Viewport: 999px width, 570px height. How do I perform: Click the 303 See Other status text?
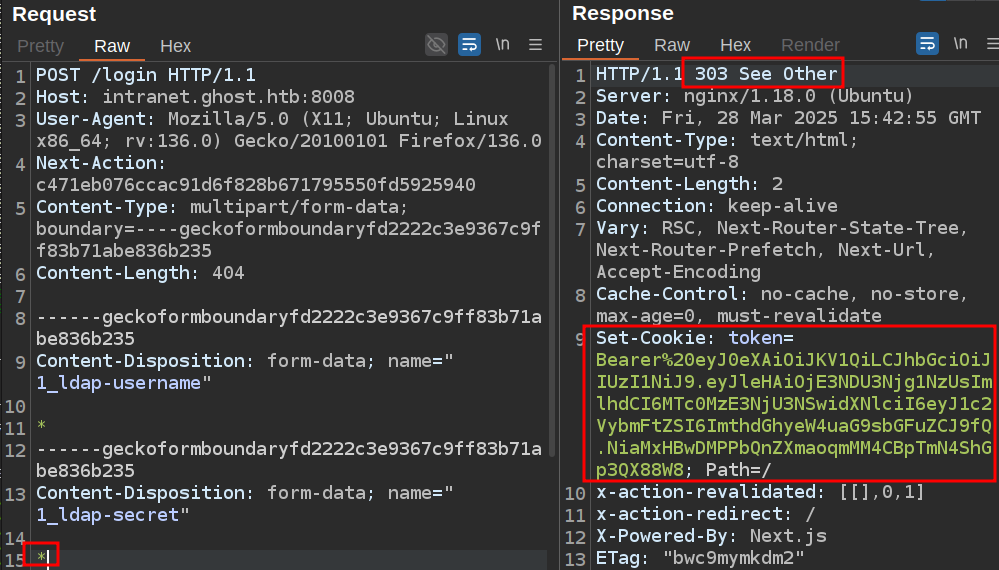[x=766, y=74]
